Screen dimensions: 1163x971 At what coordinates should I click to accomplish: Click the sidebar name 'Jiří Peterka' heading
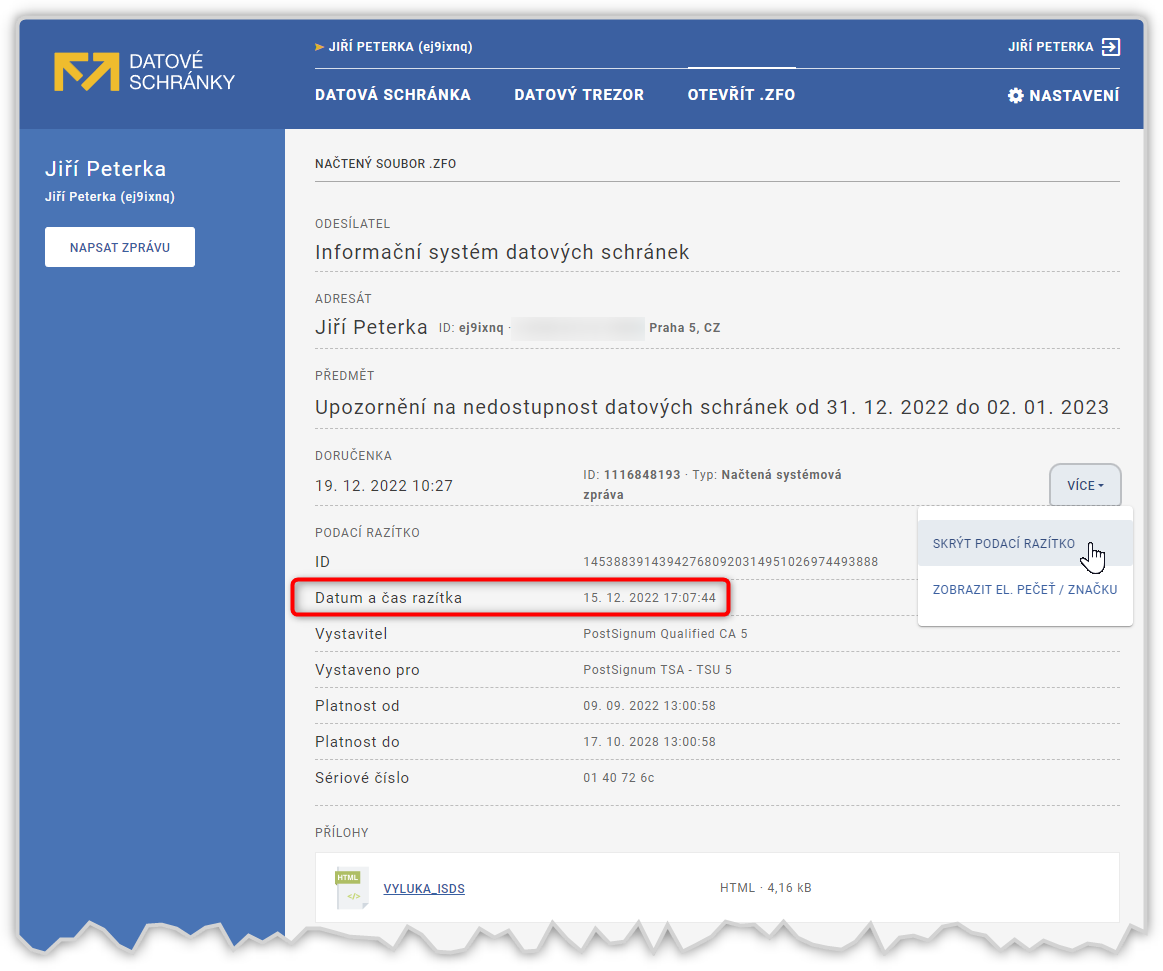105,169
